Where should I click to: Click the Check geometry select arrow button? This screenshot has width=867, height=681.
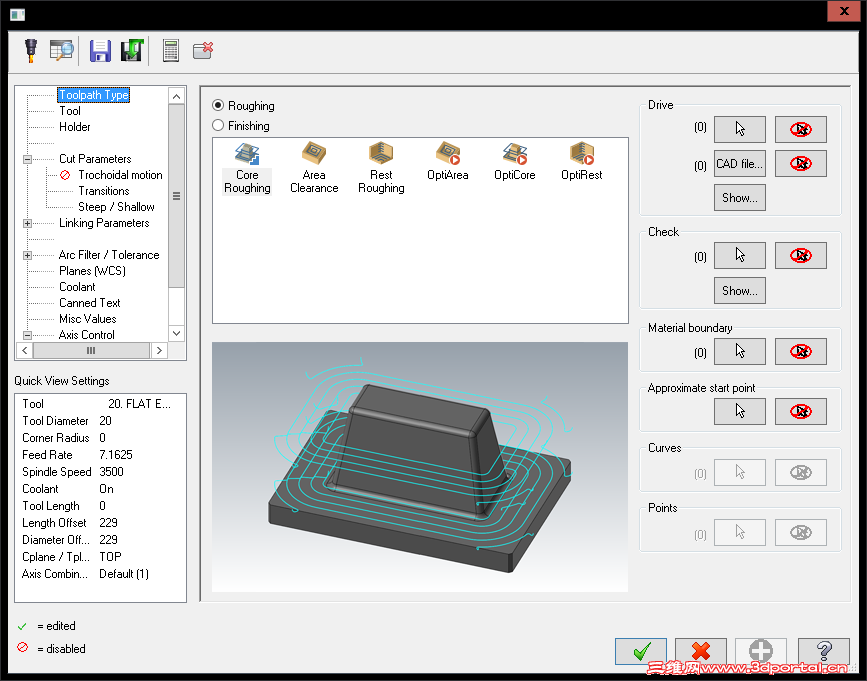pos(740,255)
